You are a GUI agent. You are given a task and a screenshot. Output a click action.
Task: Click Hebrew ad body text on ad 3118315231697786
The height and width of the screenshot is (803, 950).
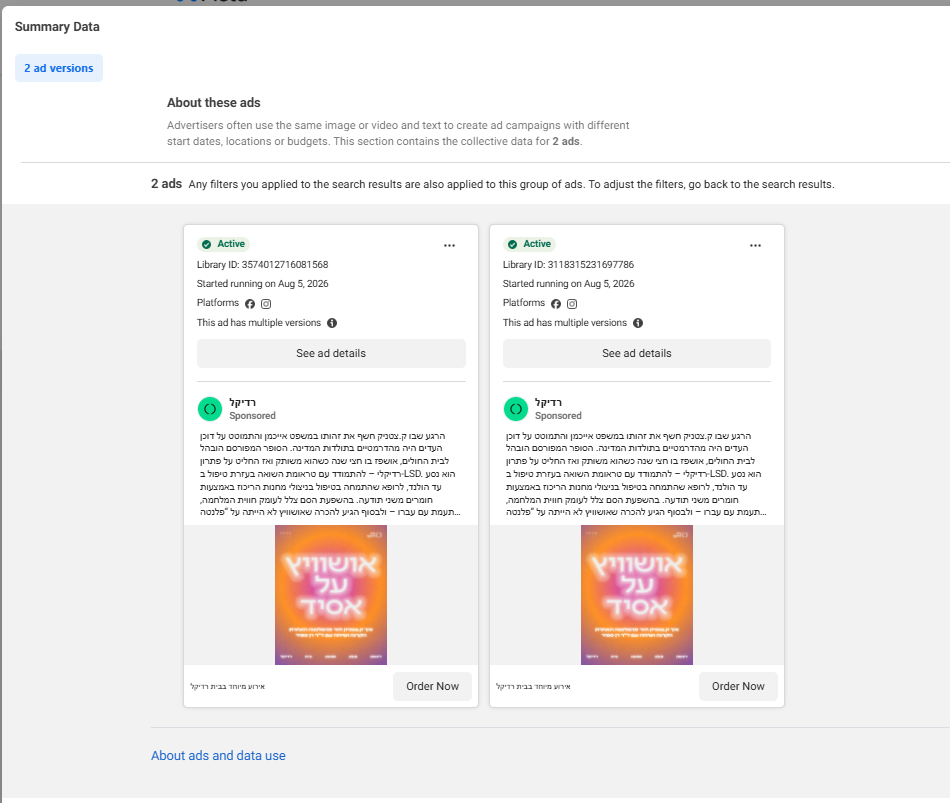click(636, 474)
